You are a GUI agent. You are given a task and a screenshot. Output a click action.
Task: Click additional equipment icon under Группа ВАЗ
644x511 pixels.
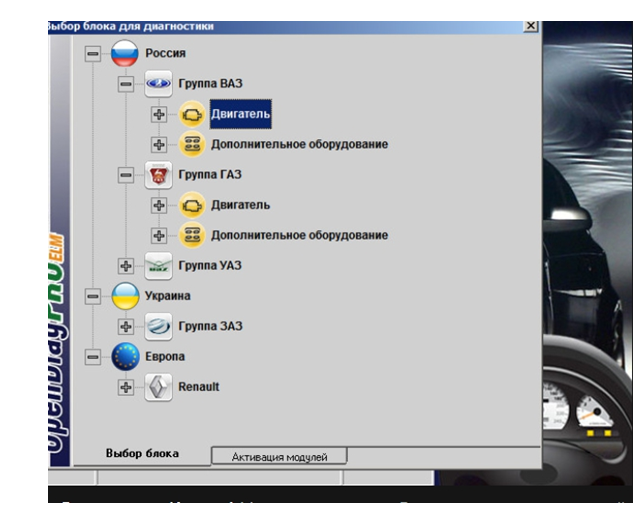192,145
